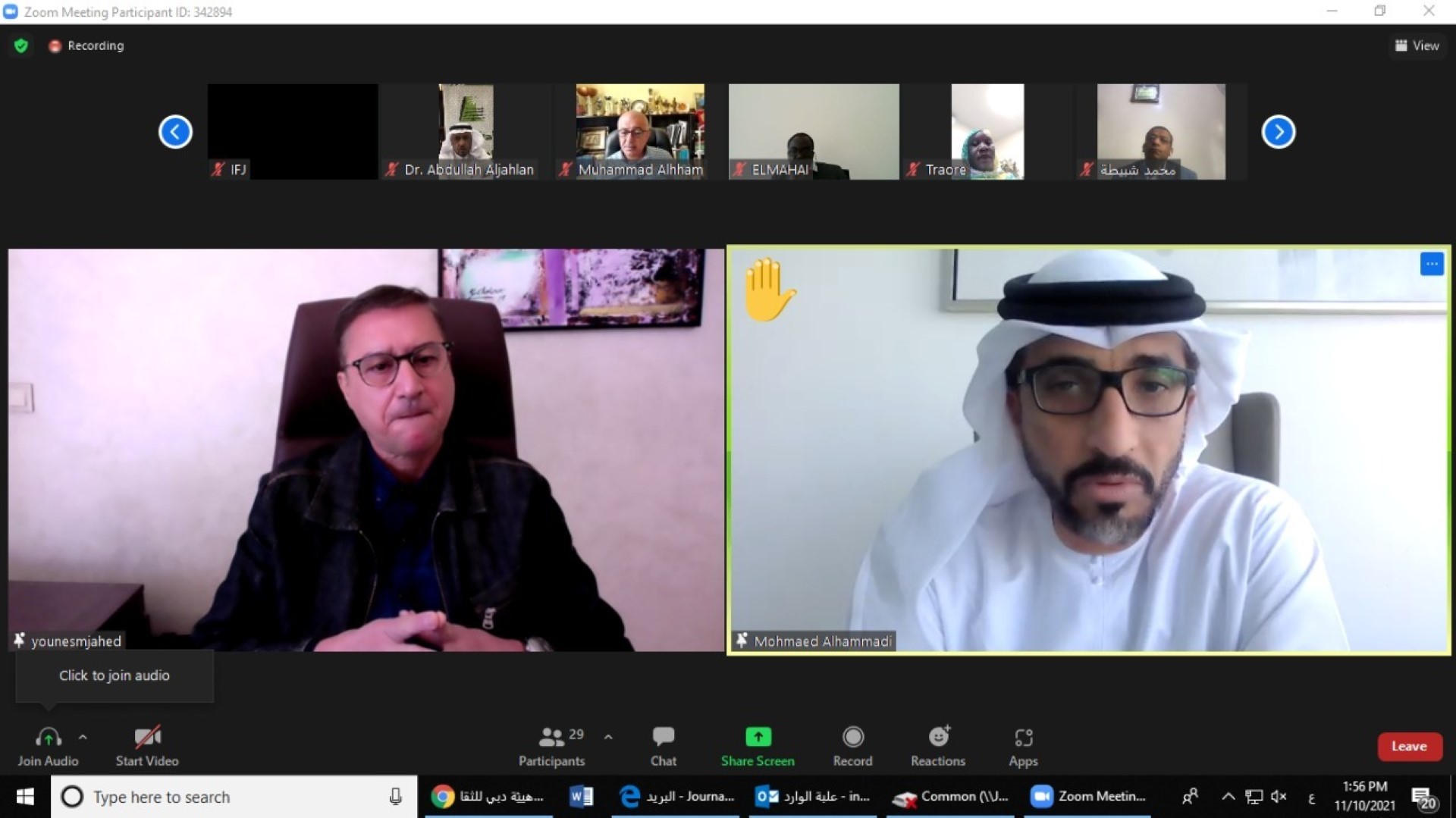
Task: Click Join Audio headphone button
Action: point(48,746)
